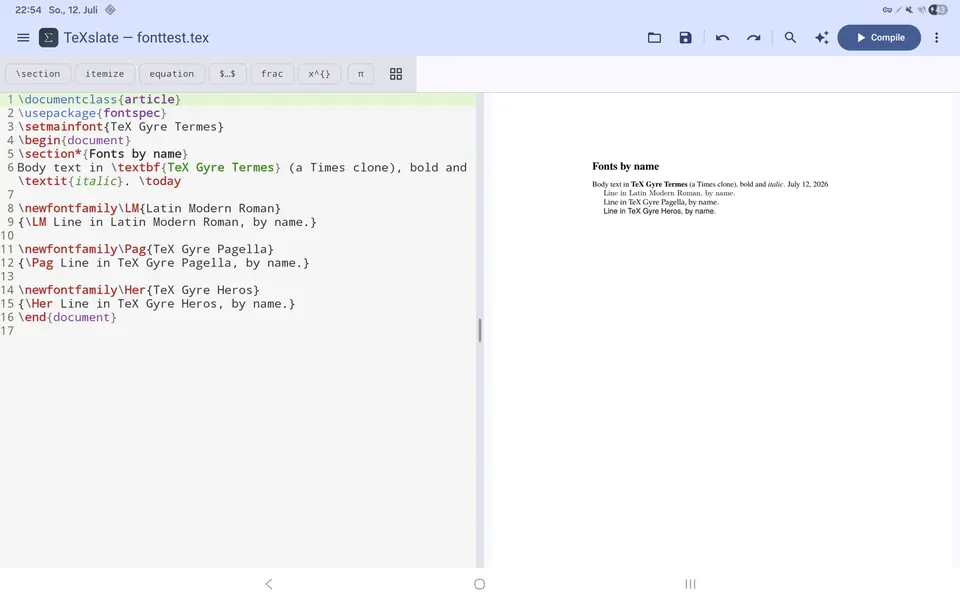Tap the Android back navigation button
Screen dimensions: 960x599
(269, 584)
